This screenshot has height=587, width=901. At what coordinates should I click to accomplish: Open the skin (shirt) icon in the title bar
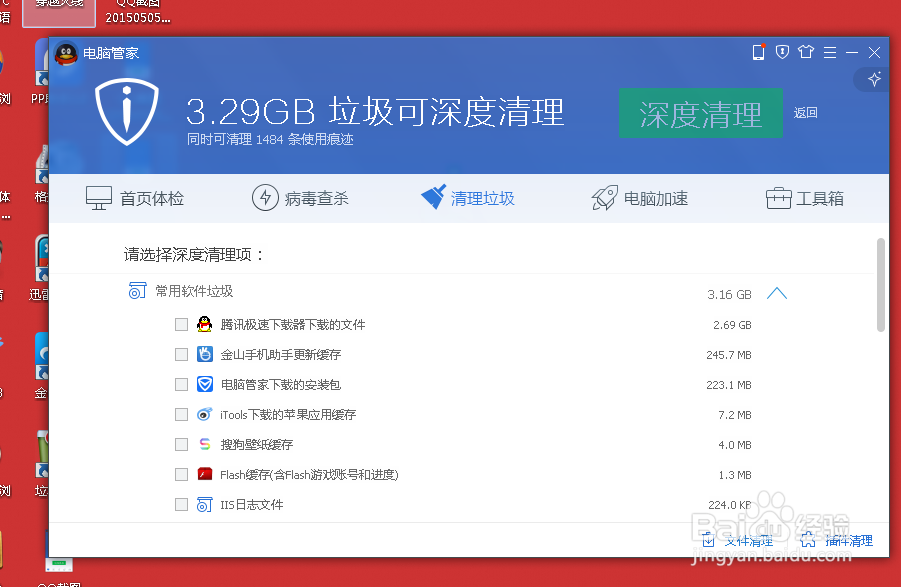click(806, 52)
